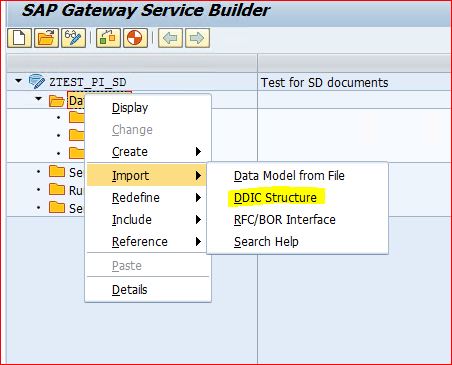Click the Check Project Consistency icon
Image resolution: width=452 pixels, height=365 pixels.
point(108,38)
